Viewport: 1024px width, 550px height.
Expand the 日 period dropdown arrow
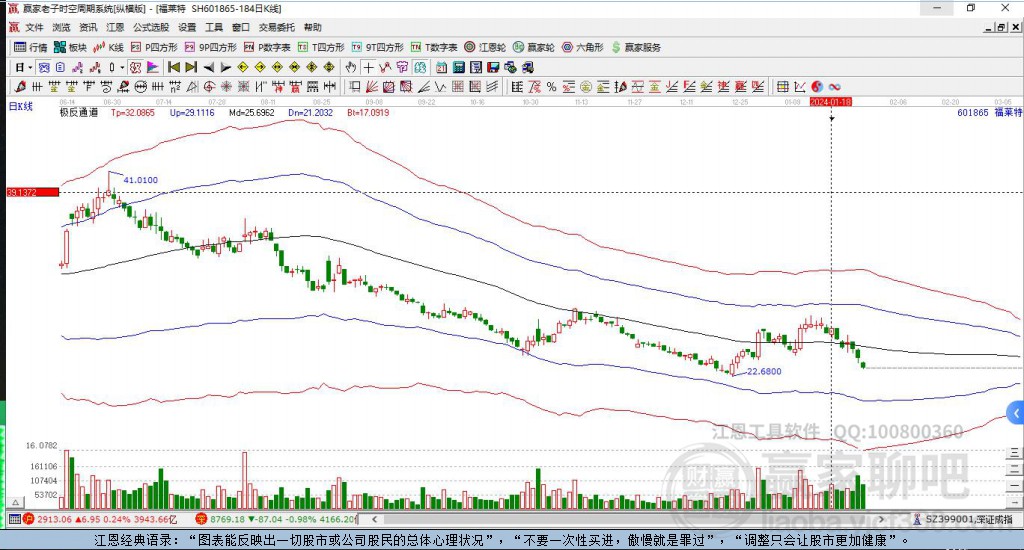click(x=31, y=67)
